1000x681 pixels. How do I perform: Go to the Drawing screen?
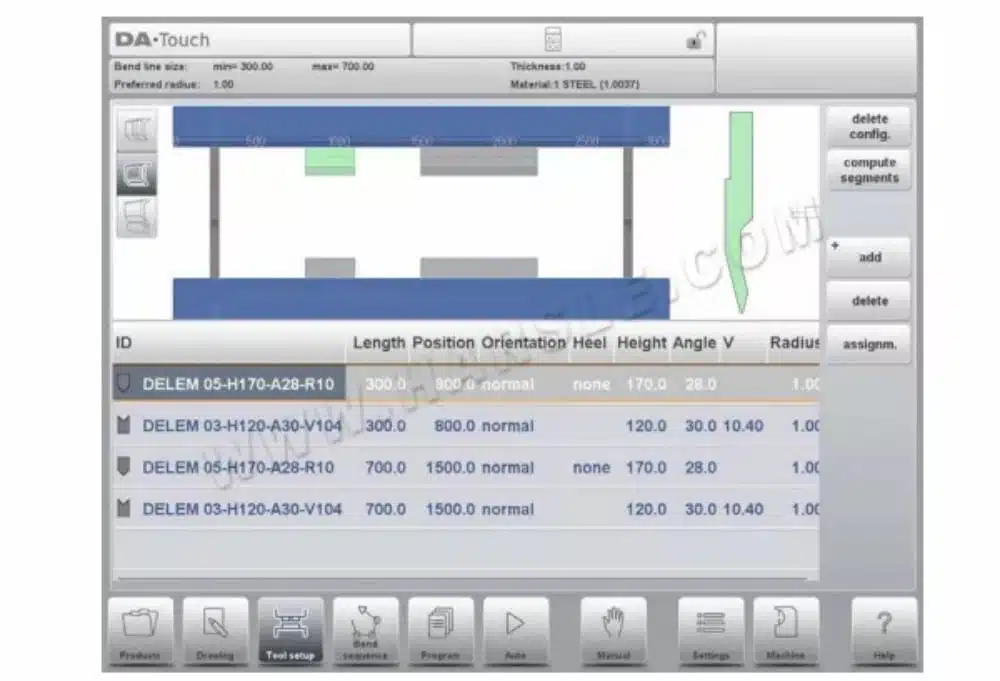[x=215, y=630]
